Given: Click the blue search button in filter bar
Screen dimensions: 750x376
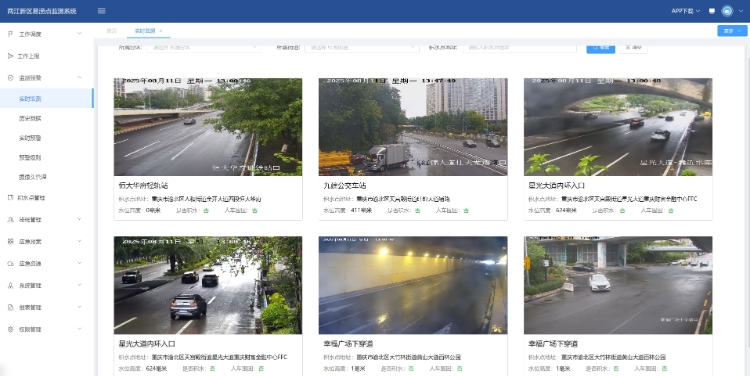Looking at the screenshot, I should (x=601, y=47).
